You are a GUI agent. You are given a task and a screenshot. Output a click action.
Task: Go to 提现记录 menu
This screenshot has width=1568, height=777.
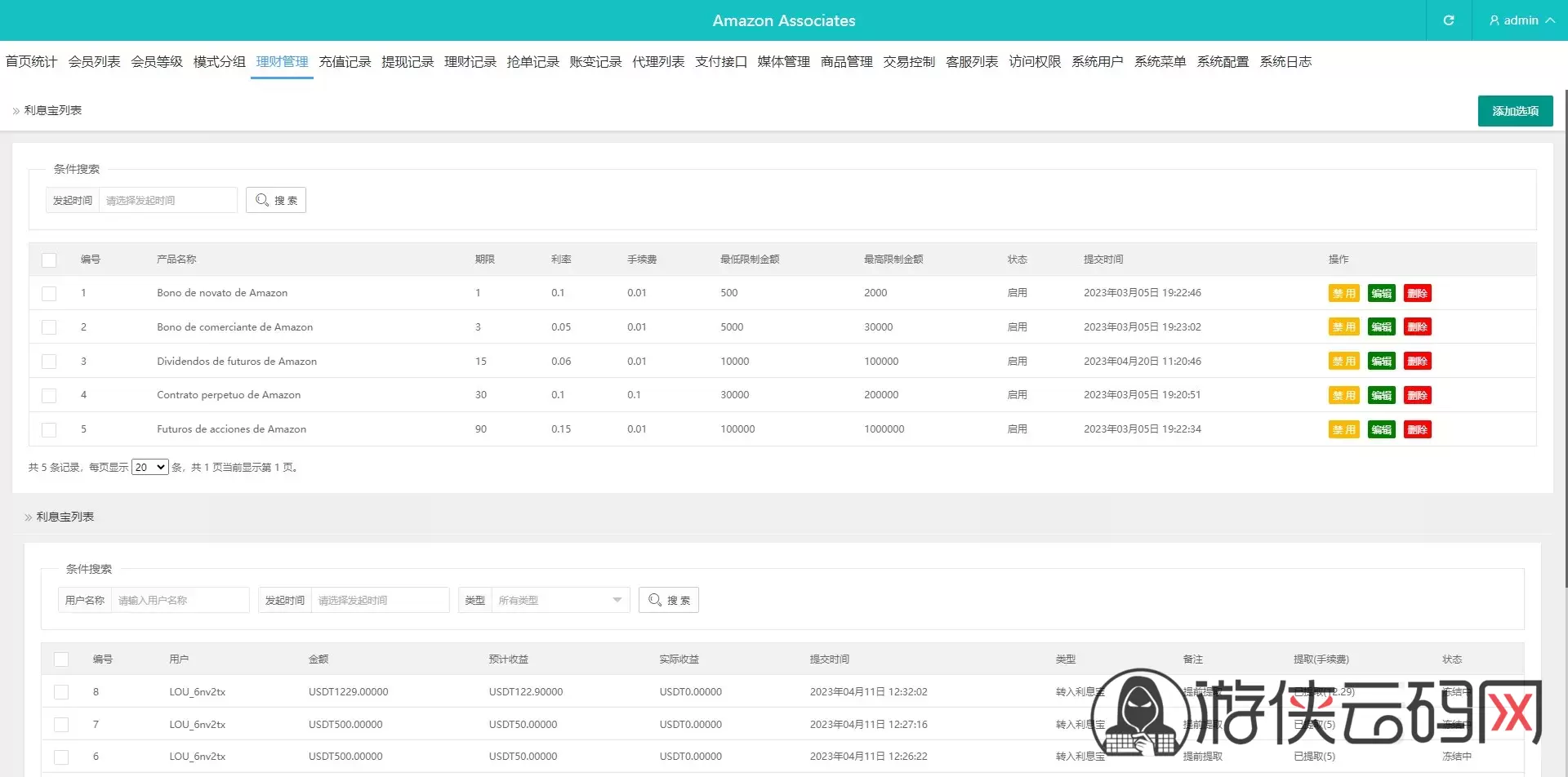(x=408, y=61)
